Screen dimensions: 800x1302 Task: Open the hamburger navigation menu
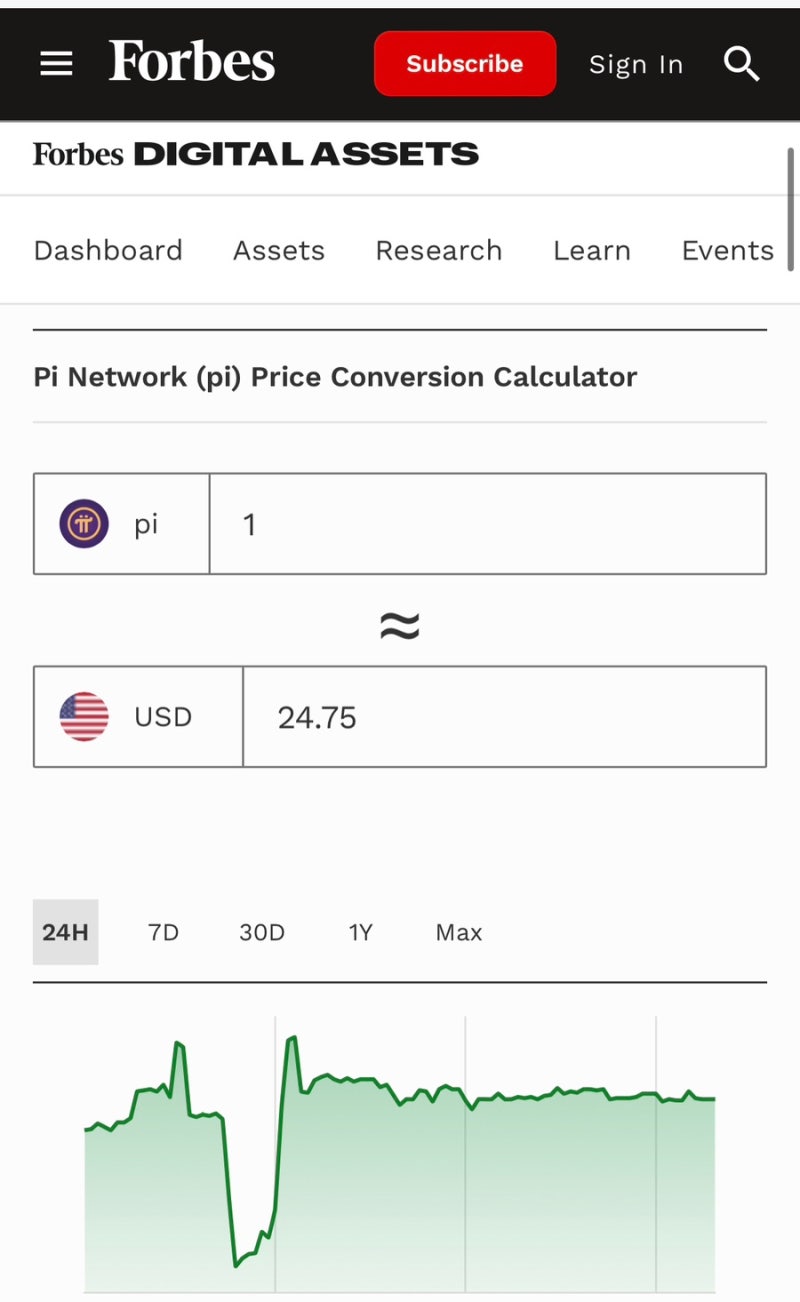[56, 64]
